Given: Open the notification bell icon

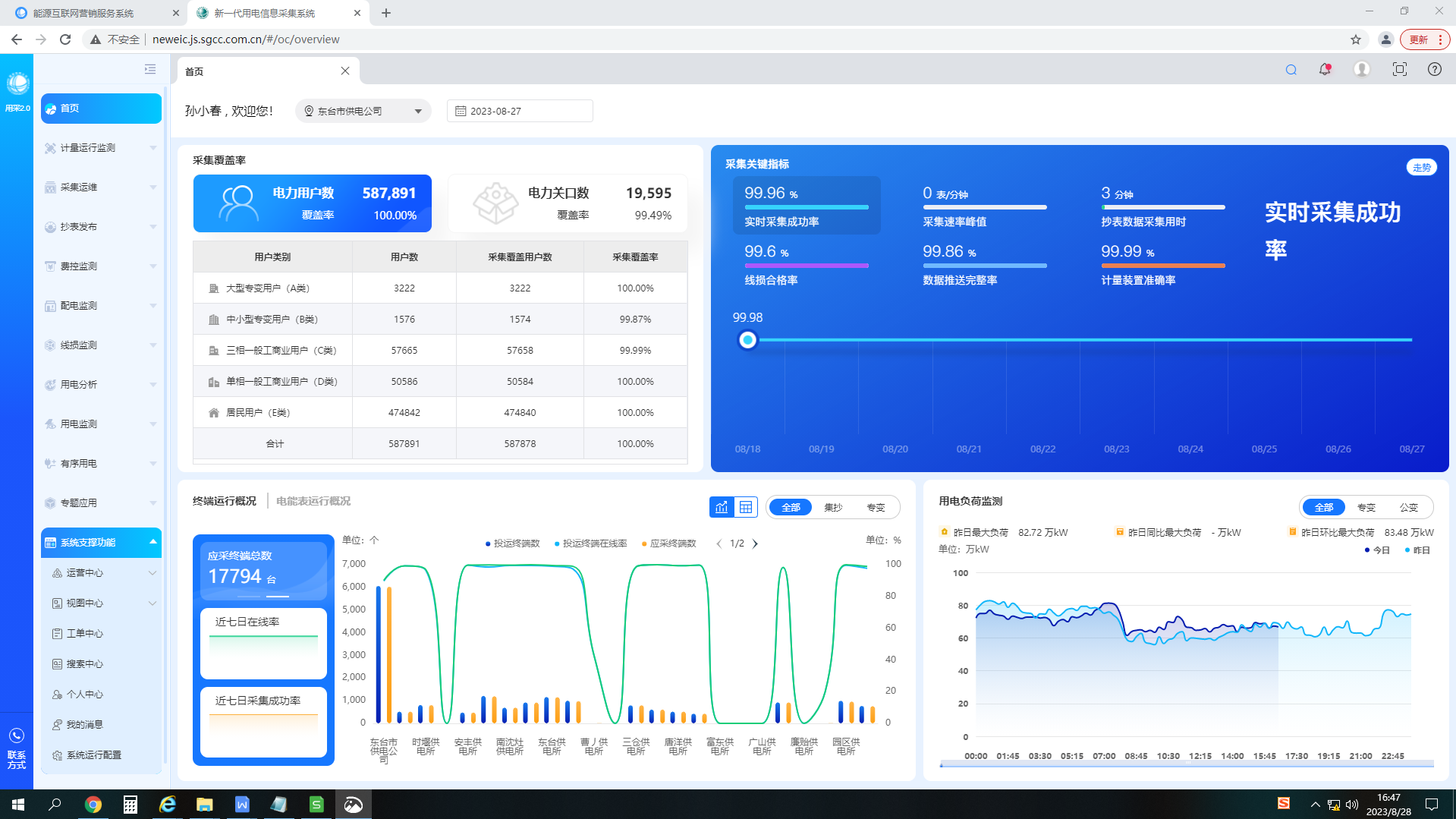Looking at the screenshot, I should [x=1325, y=70].
